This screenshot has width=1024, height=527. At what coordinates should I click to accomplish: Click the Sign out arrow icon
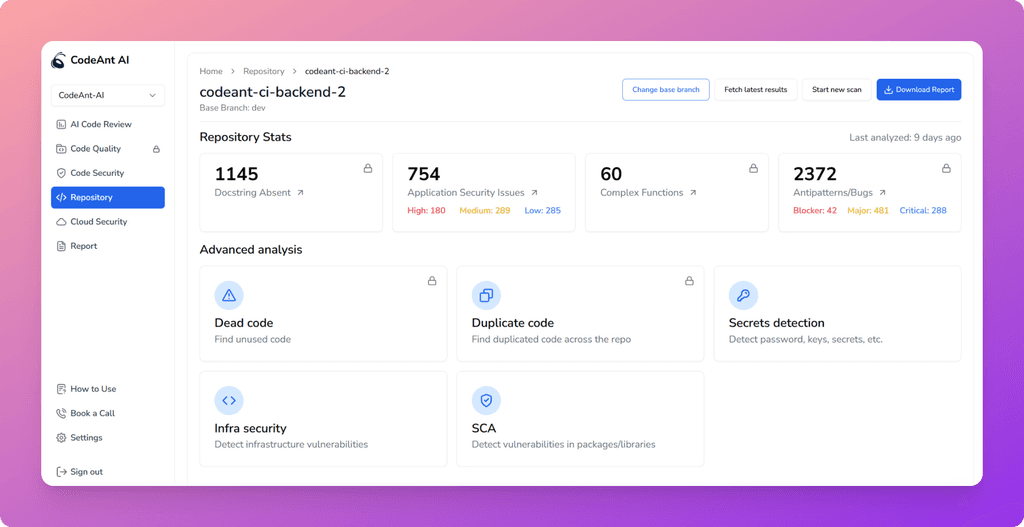(x=61, y=471)
